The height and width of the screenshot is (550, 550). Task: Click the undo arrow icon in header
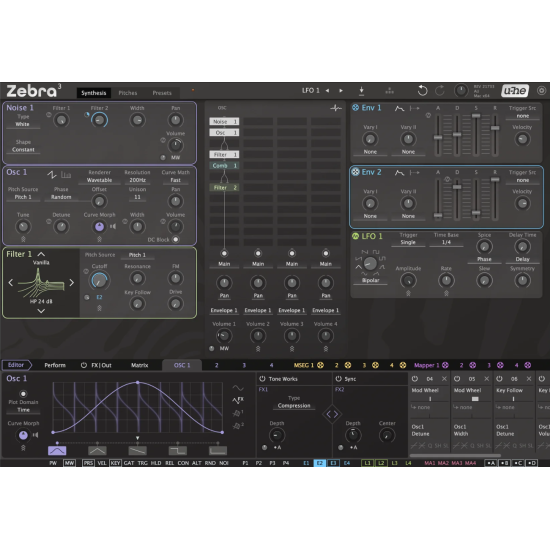pos(422,91)
